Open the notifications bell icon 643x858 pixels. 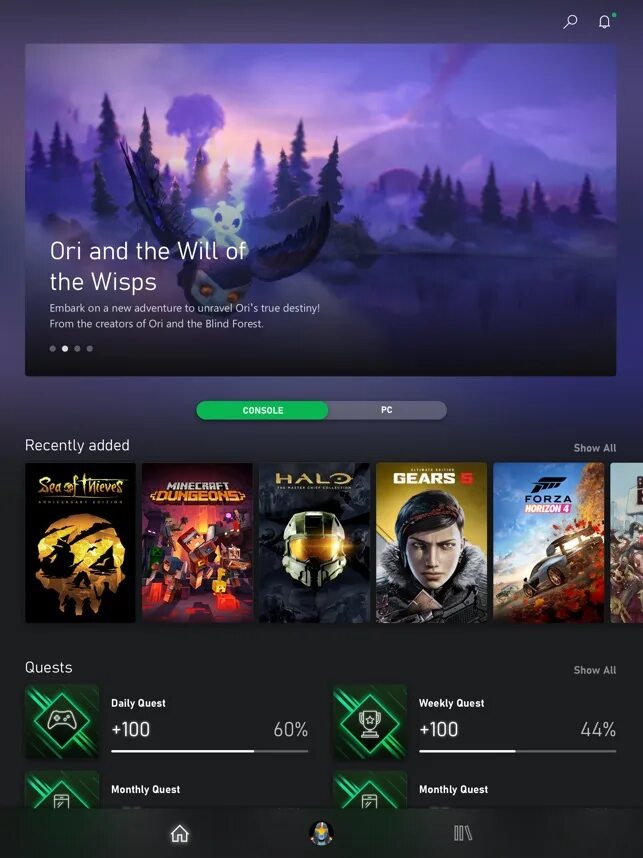point(605,21)
